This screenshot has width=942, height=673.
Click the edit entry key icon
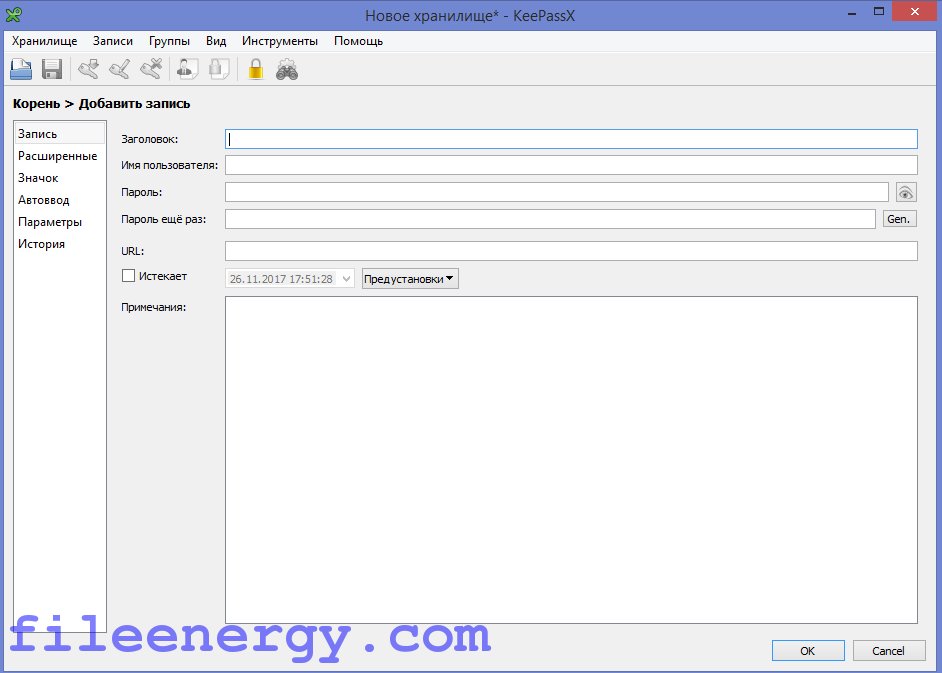[x=120, y=69]
